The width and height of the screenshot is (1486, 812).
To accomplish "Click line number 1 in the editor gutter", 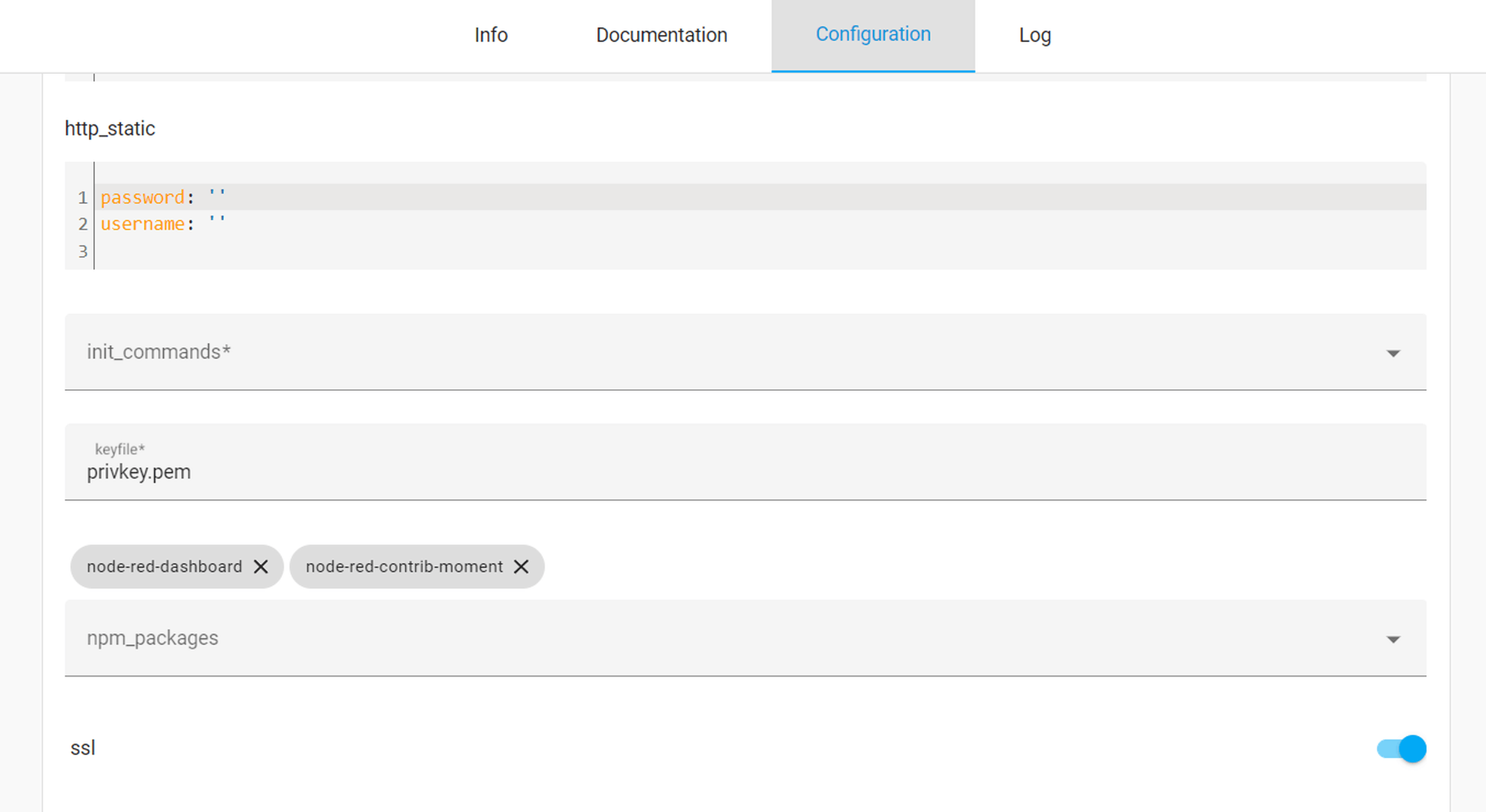I will [82, 197].
